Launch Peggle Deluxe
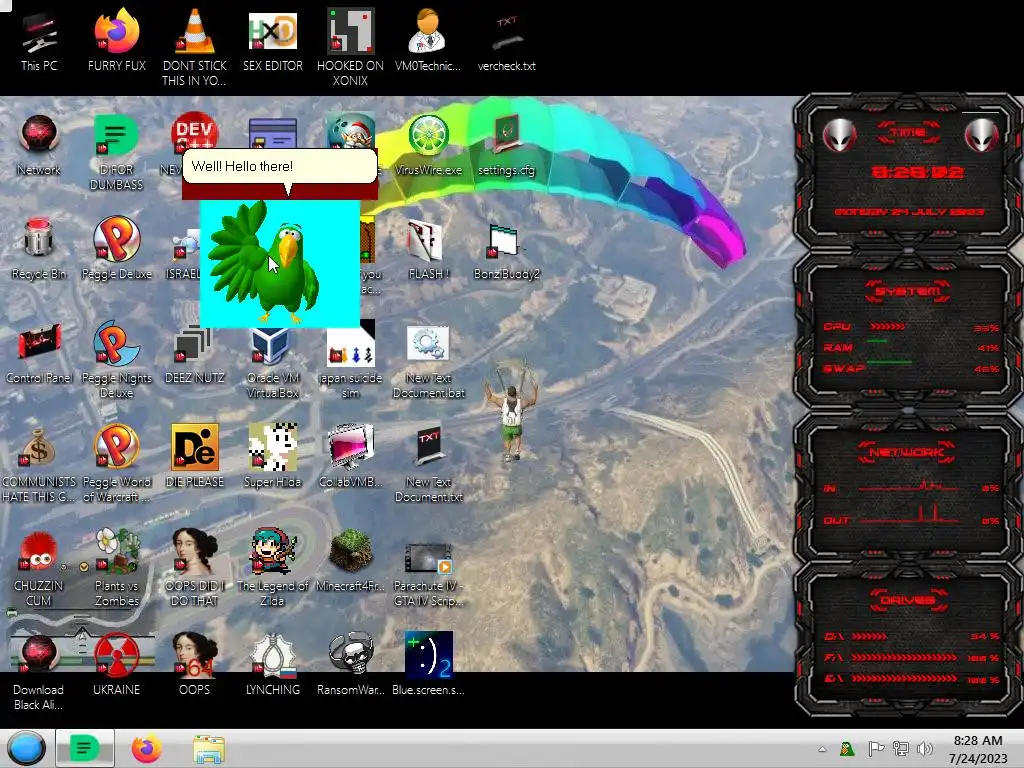1024x768 pixels. pyautogui.click(x=116, y=249)
